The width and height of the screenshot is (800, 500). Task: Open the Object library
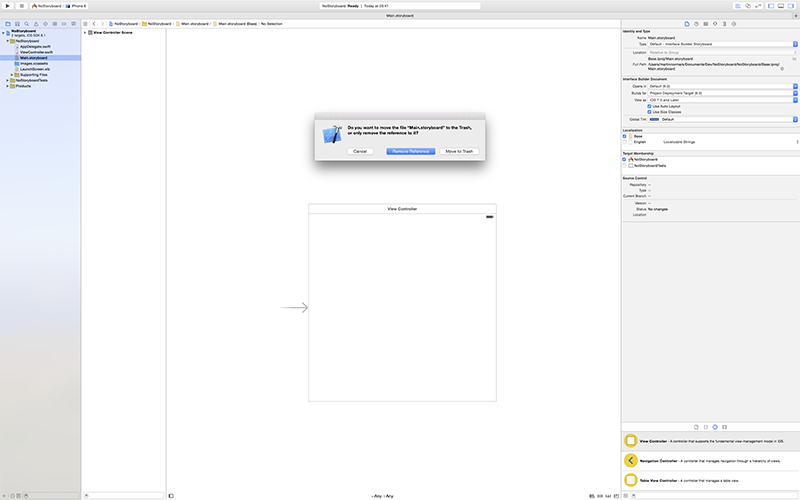[715, 427]
